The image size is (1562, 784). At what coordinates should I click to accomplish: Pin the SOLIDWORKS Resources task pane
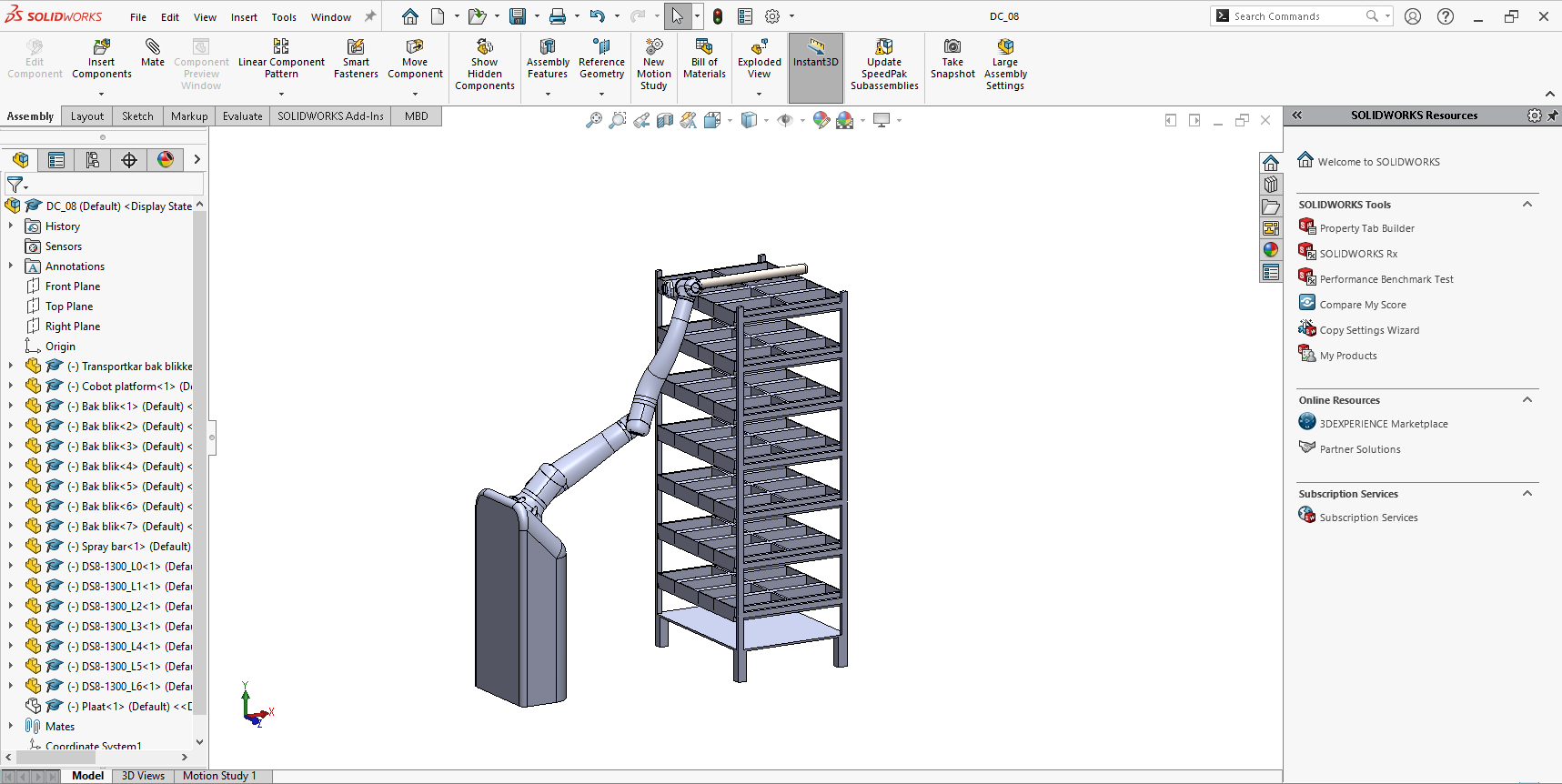1552,116
